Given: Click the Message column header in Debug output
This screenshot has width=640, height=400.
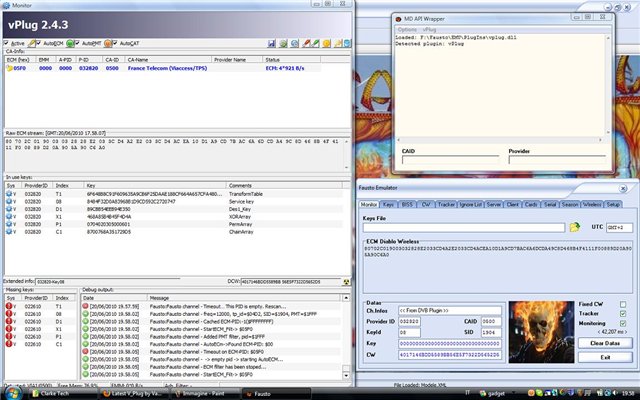Looking at the screenshot, I should (x=244, y=298).
